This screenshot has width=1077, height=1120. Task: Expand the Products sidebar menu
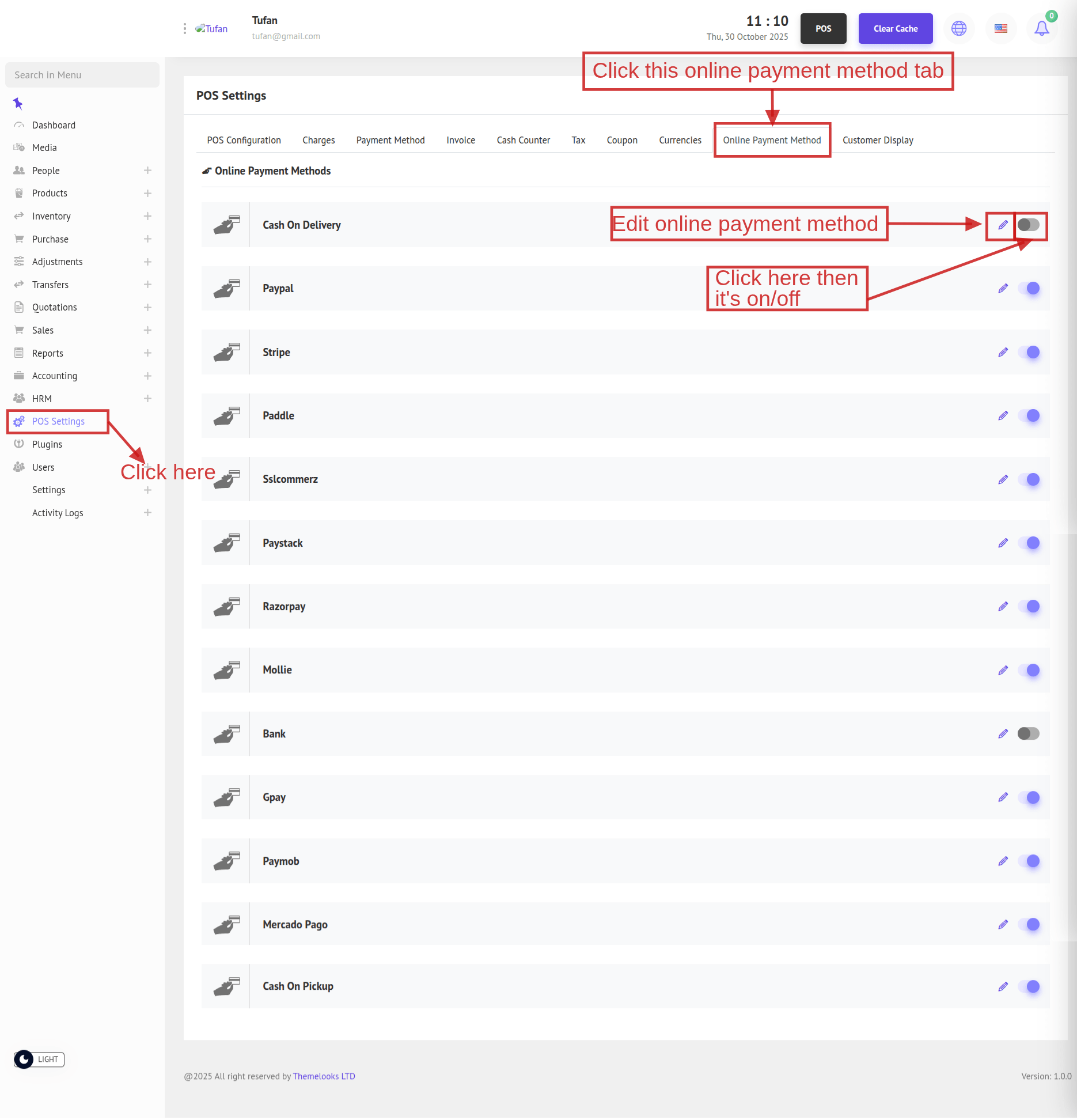147,194
